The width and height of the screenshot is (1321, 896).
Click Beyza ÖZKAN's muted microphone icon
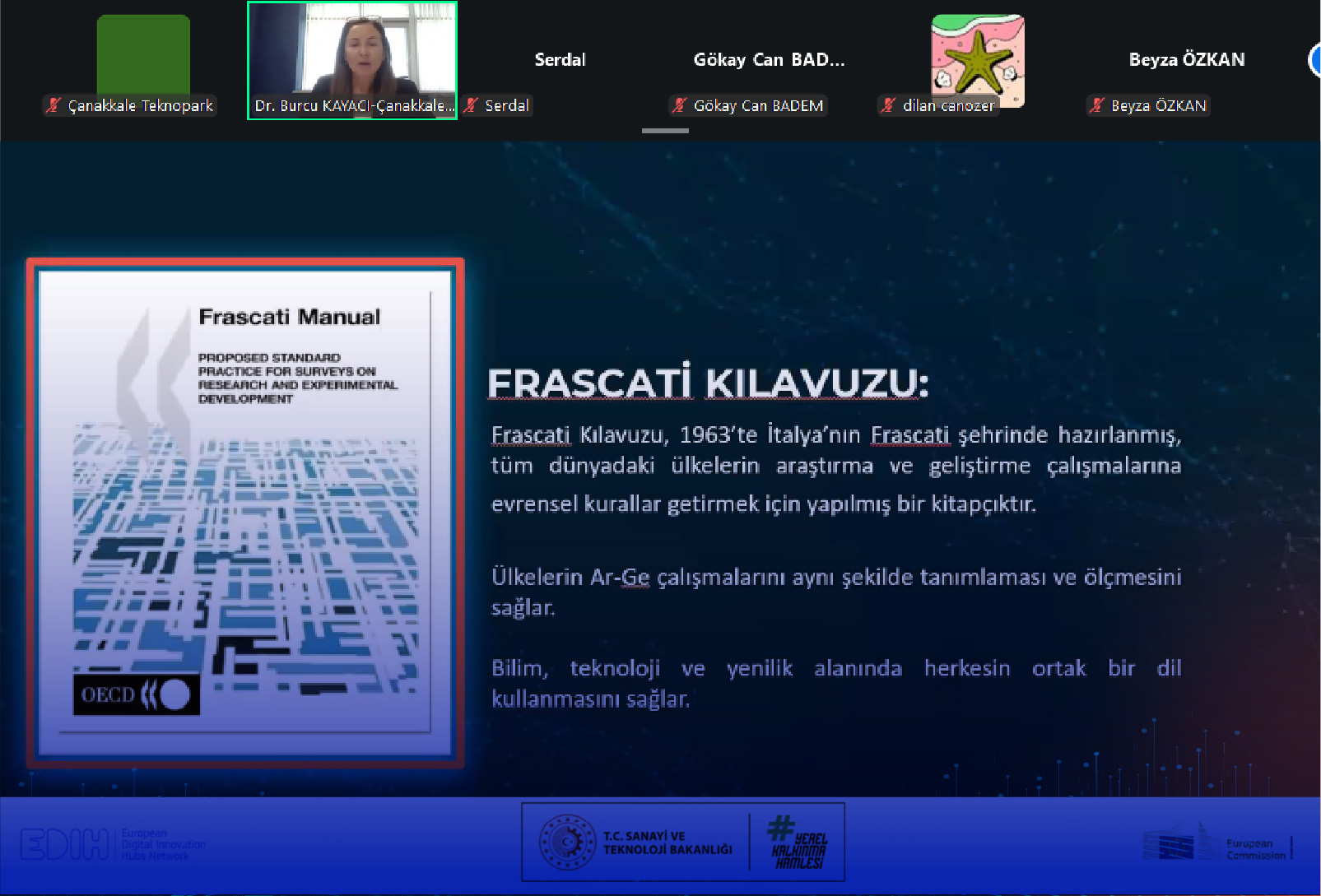coord(1097,105)
